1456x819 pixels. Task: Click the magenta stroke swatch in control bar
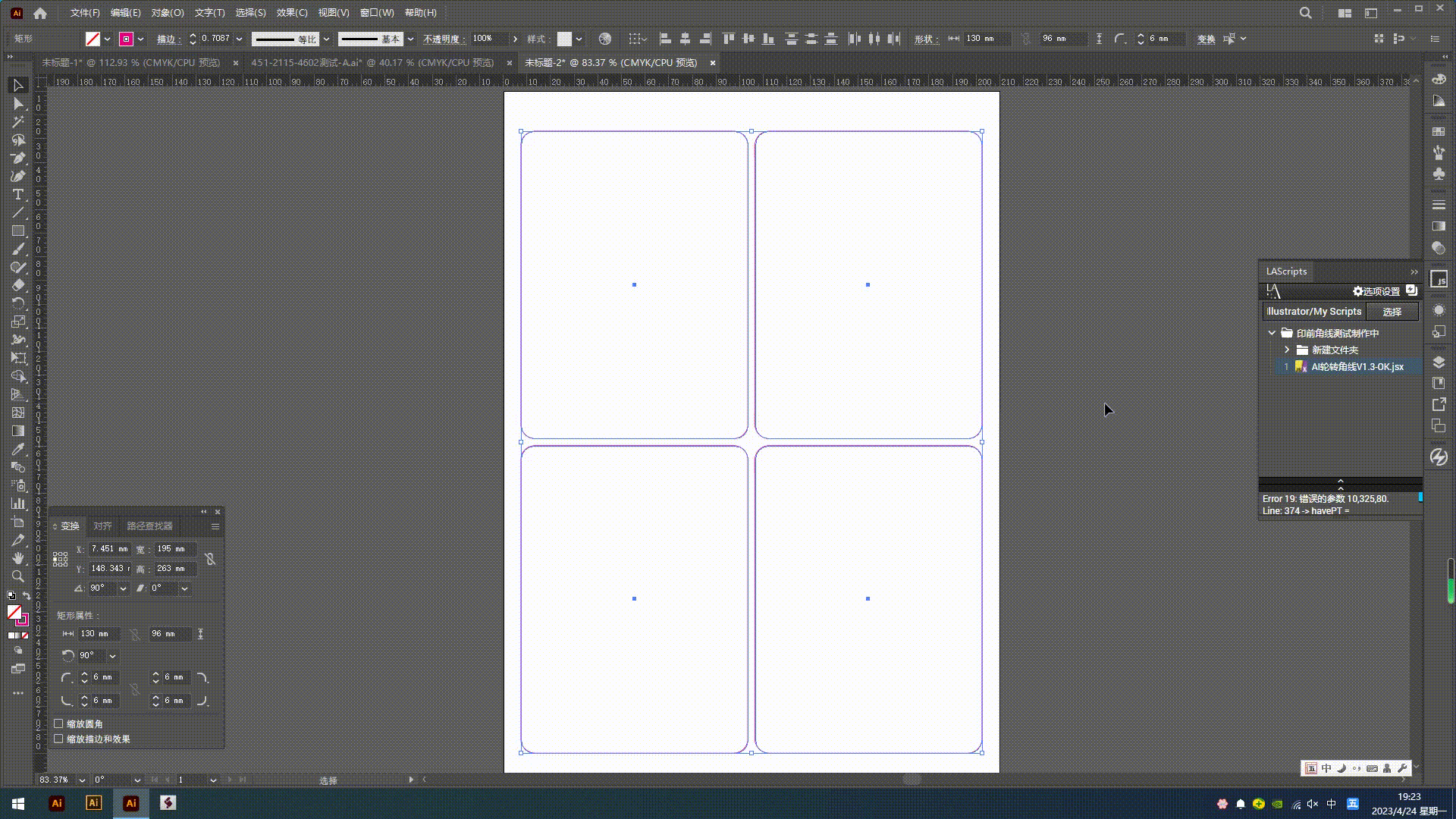[127, 39]
